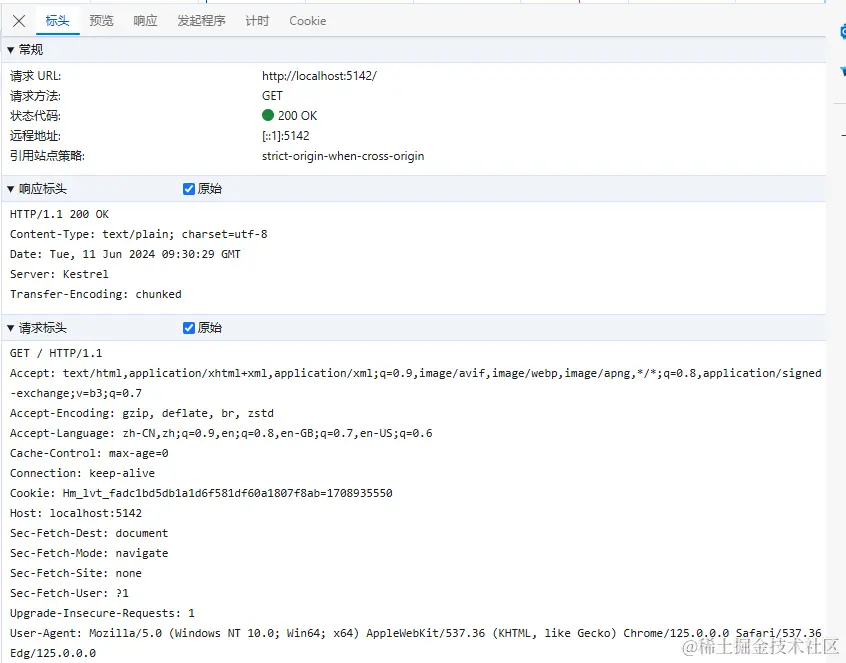
Task: Click the Cookie: Hm_lvt header line
Action: coord(201,493)
